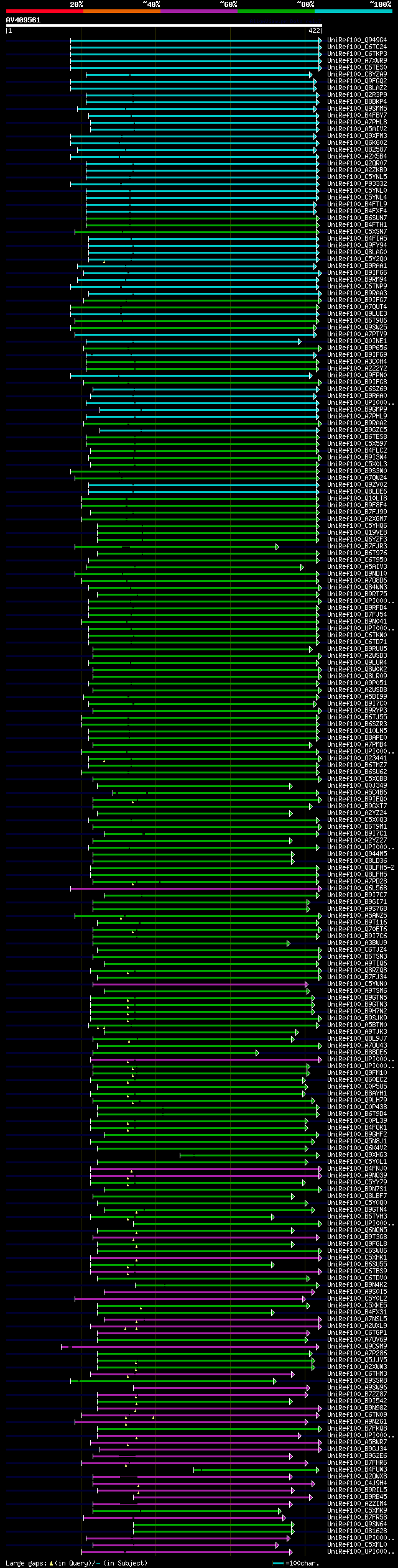Screen dimensions: 398x1568
Task: Select the label UniRef100_B4FTH1
Action: [357, 225]
